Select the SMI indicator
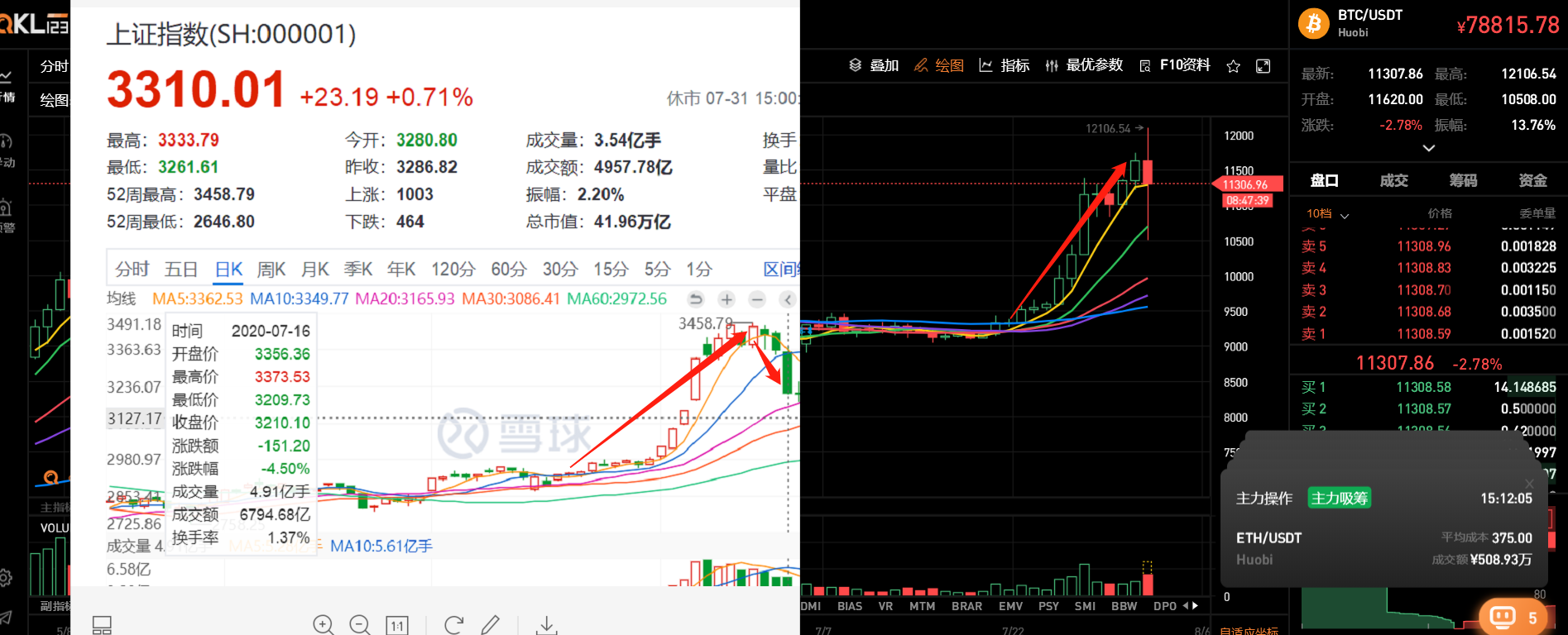 pos(1085,606)
